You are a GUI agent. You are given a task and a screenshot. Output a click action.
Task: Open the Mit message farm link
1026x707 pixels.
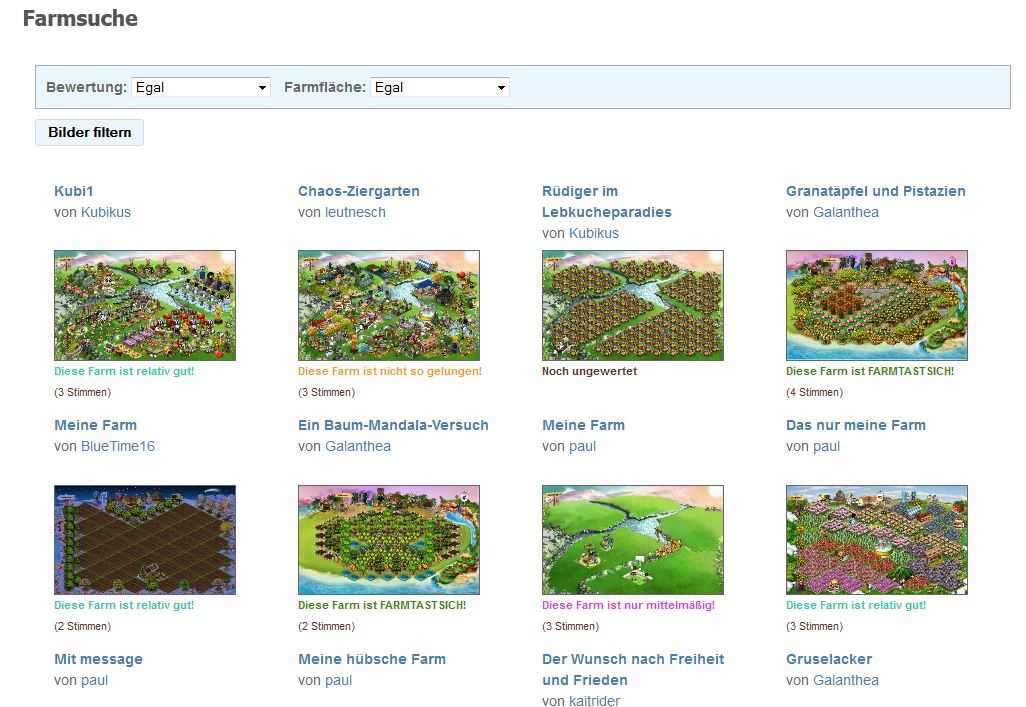click(98, 659)
